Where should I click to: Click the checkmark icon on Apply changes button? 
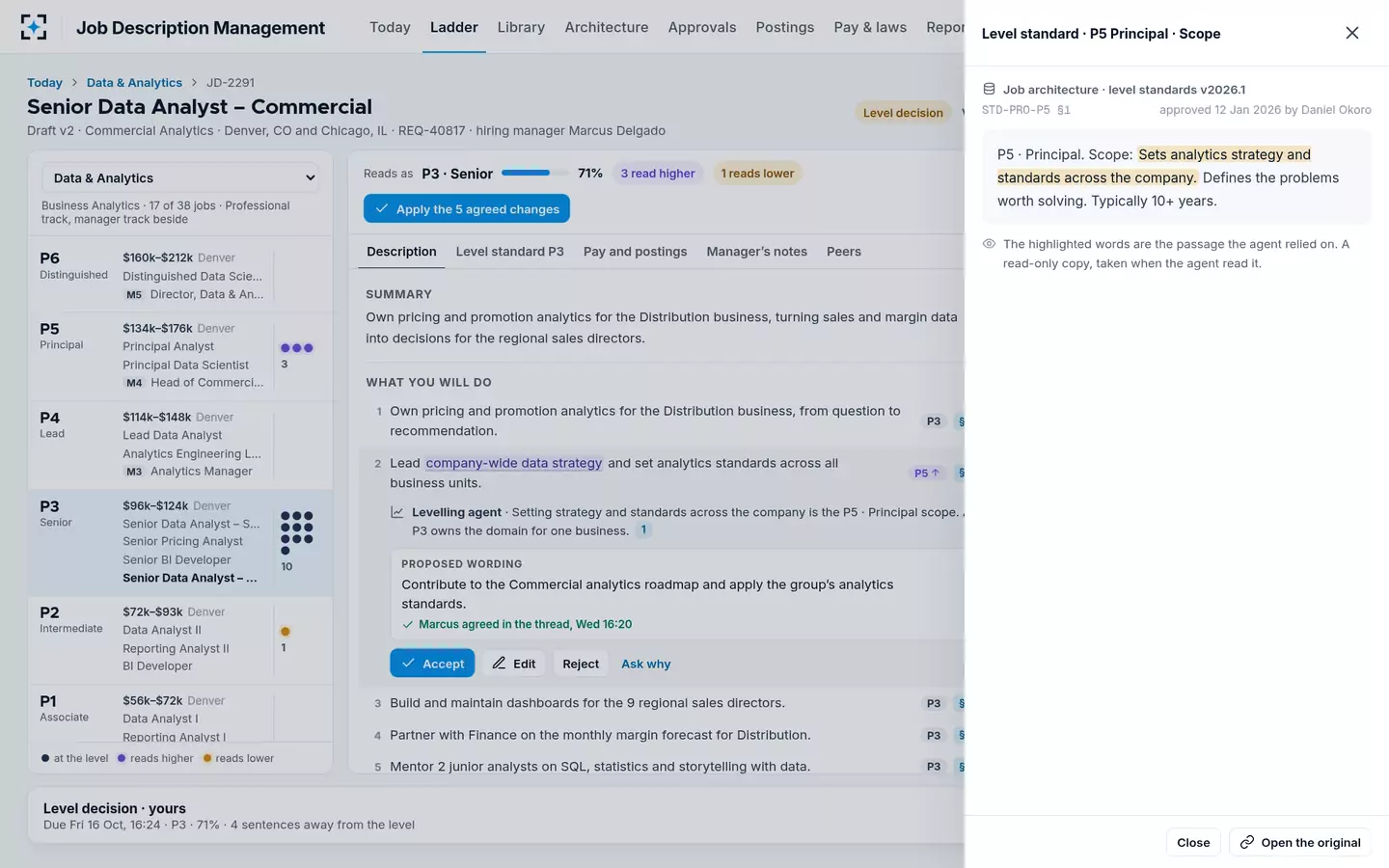pos(382,208)
